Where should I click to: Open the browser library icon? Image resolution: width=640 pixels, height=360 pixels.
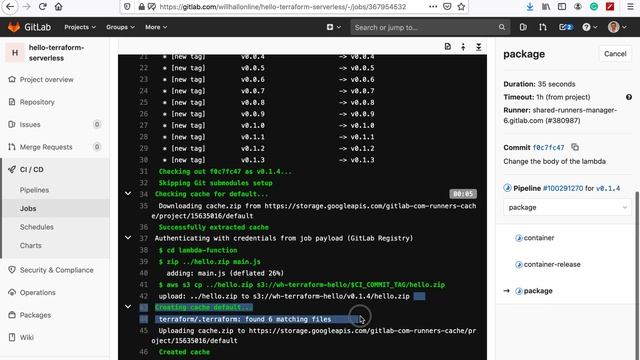coord(546,7)
